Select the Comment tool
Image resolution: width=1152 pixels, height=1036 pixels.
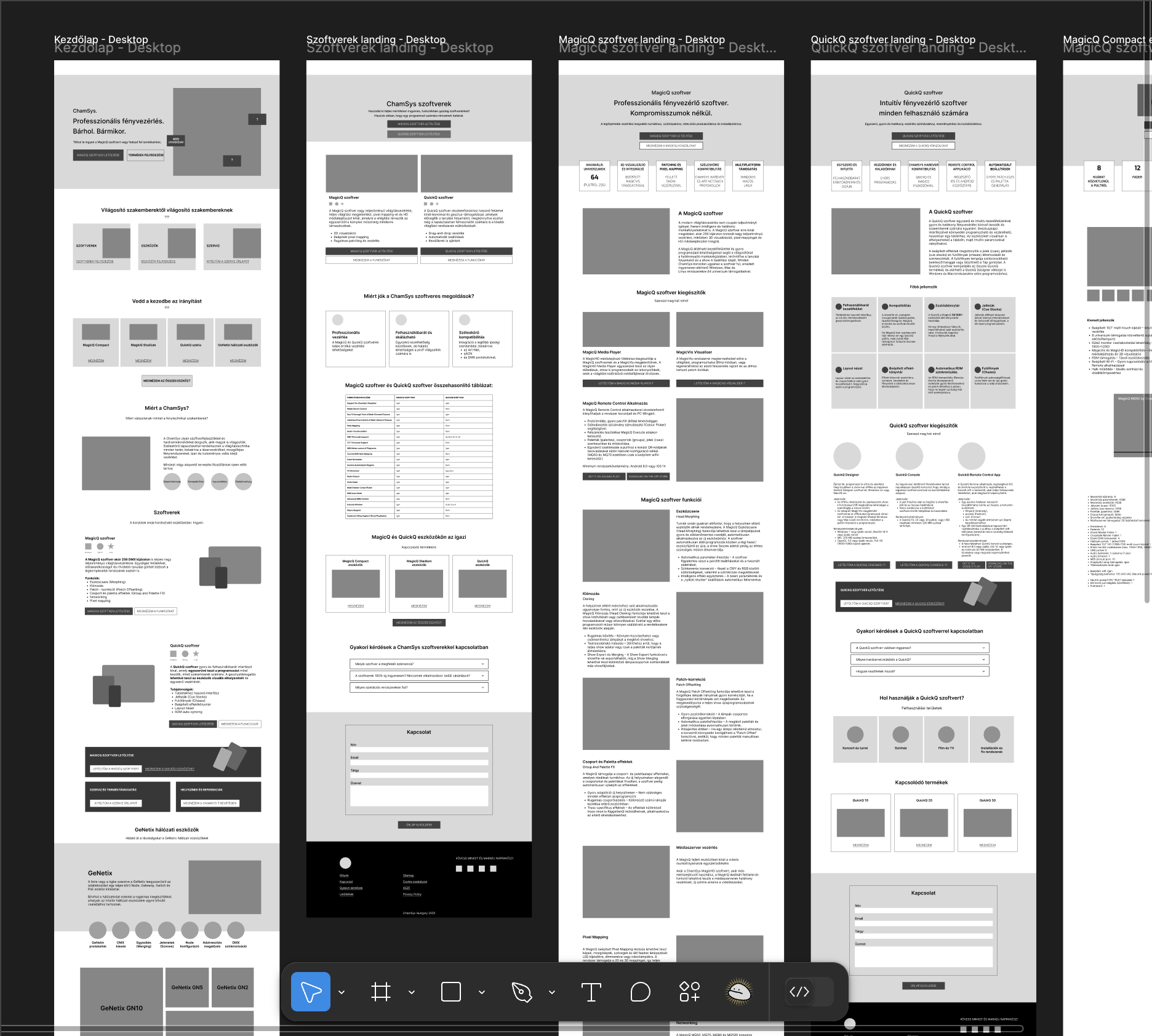[x=640, y=992]
